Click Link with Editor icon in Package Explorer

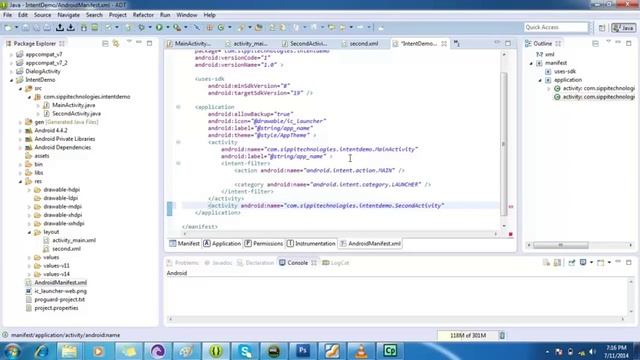coord(116,43)
